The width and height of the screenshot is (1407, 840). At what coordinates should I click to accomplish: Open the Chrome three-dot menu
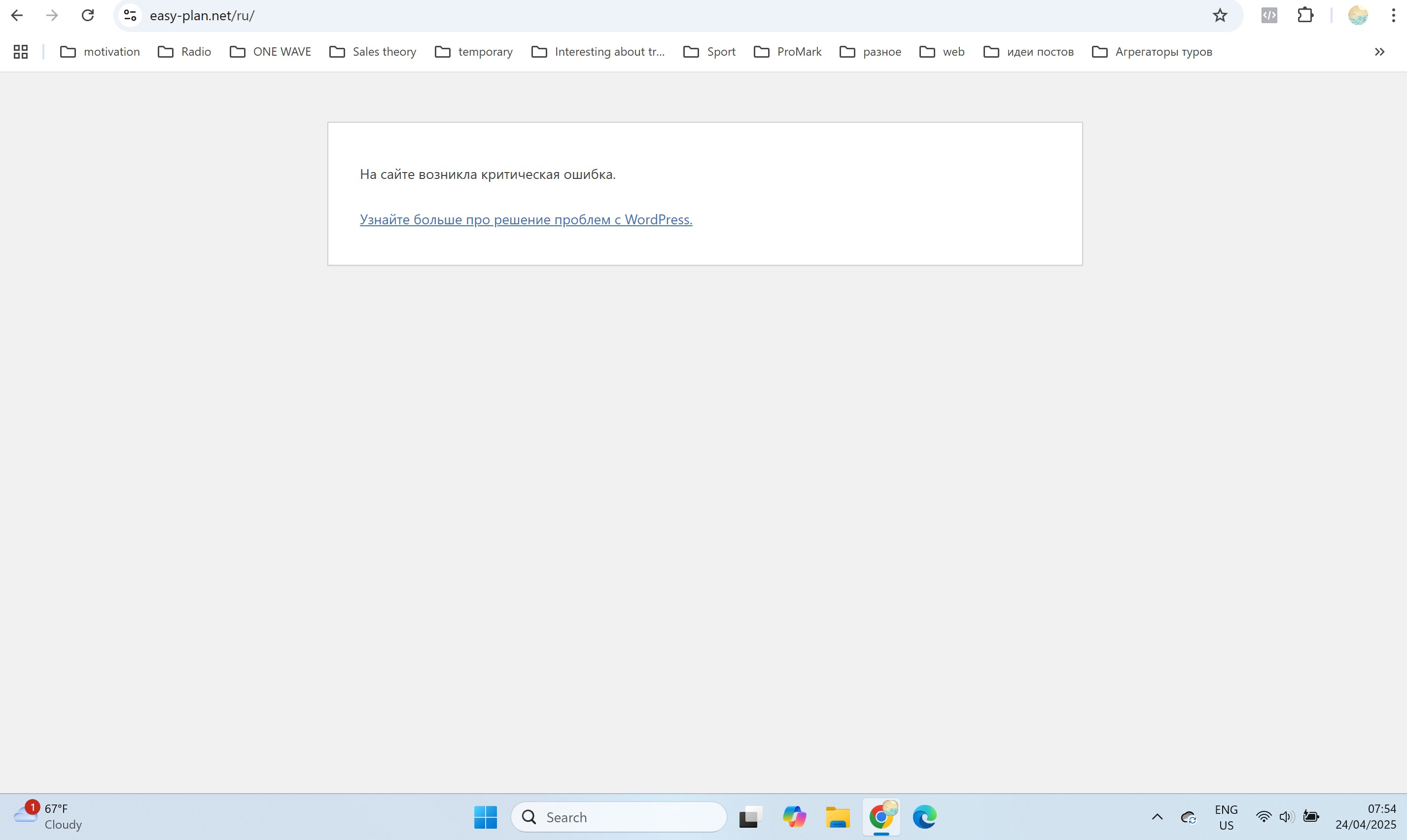(x=1393, y=15)
